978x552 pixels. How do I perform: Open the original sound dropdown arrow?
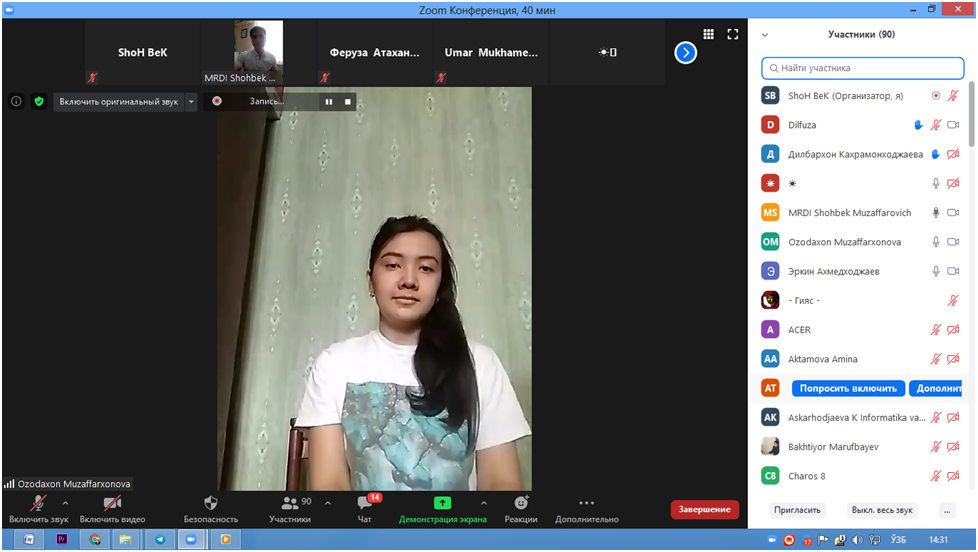coord(191,101)
